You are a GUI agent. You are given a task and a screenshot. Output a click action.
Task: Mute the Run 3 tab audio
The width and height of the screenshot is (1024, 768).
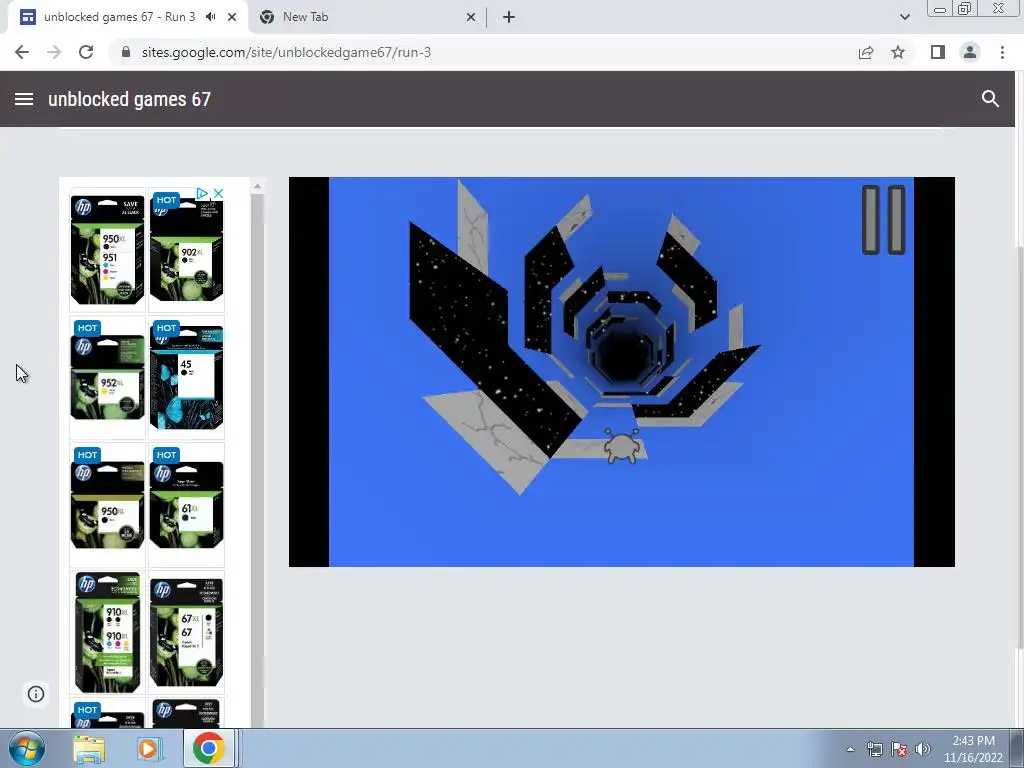tap(210, 17)
